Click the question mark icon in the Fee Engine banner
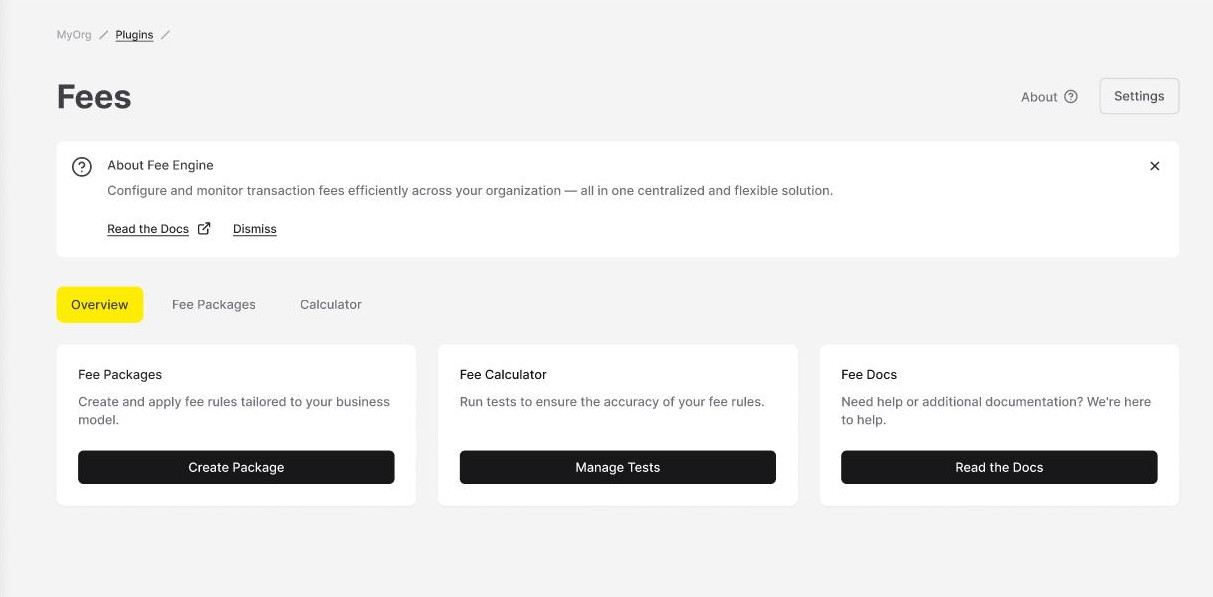This screenshot has width=1213, height=597. tap(82, 167)
